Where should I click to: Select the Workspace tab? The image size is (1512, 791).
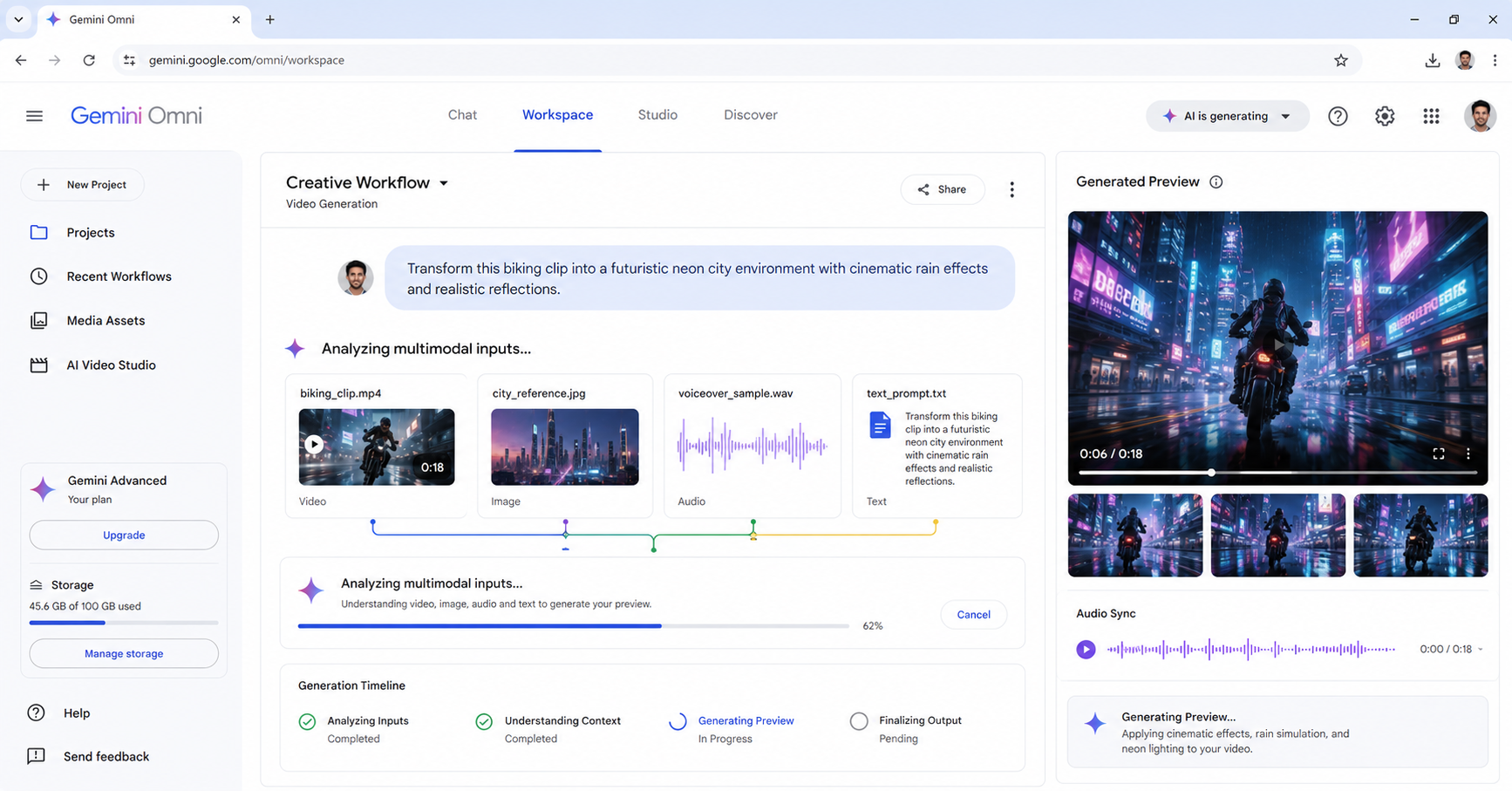pos(557,115)
